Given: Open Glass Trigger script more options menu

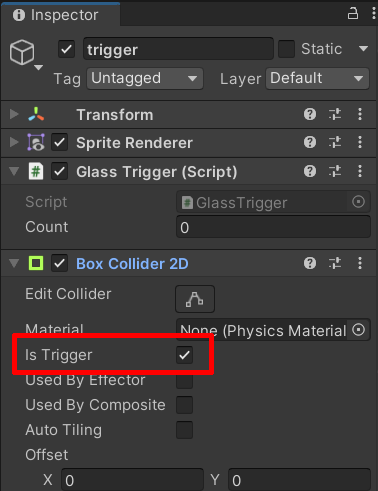Looking at the screenshot, I should [360, 171].
